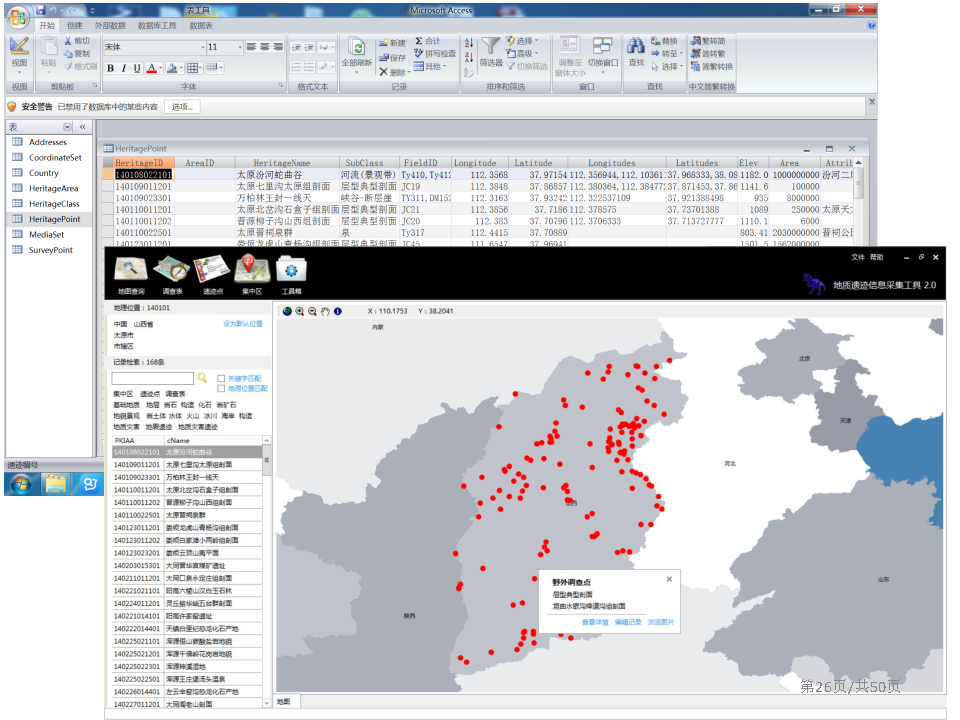Select the blue identify info map tool
This screenshot has width=960, height=720.
click(x=337, y=311)
